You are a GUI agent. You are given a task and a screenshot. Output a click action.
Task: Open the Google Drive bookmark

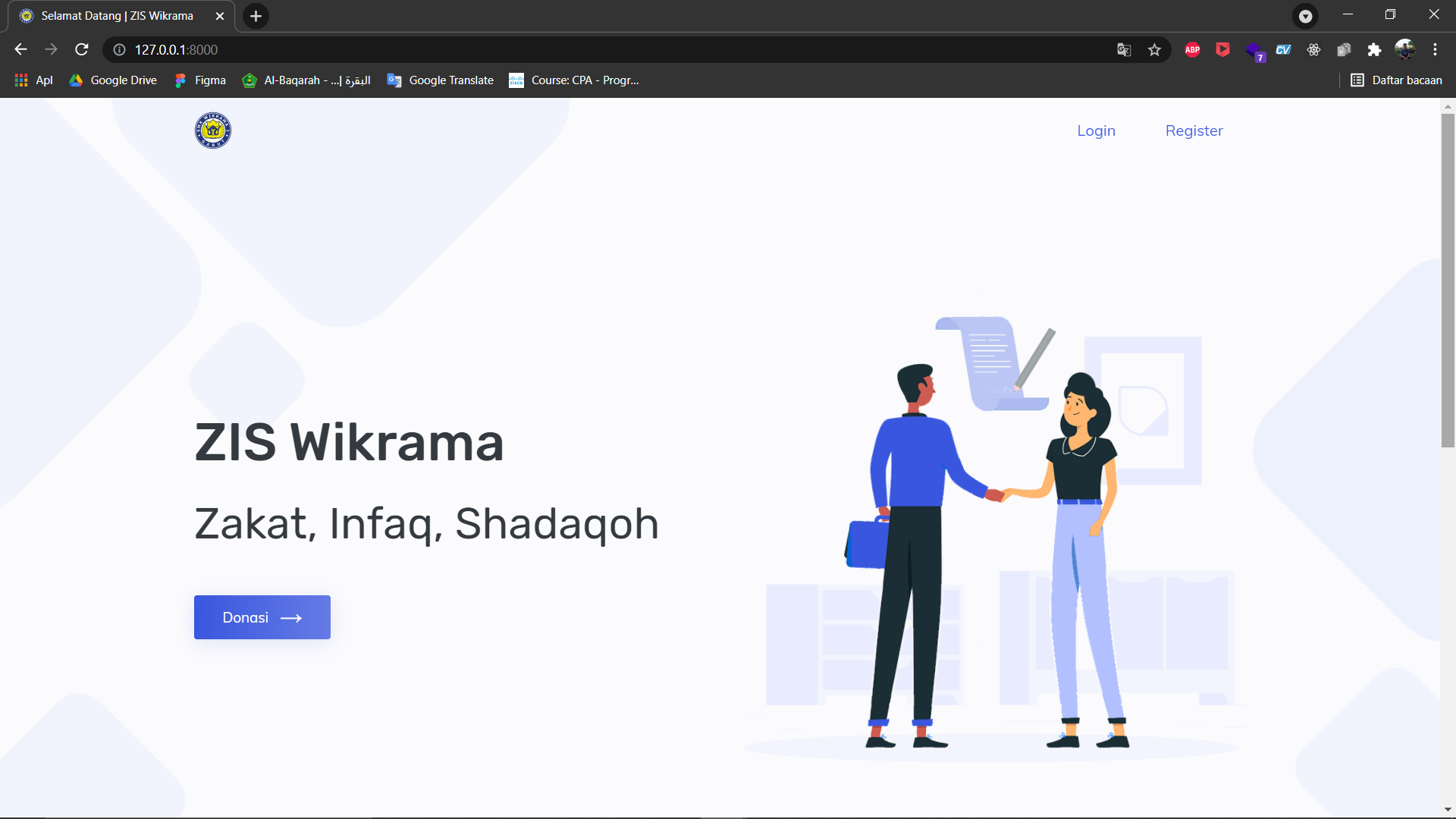pyautogui.click(x=113, y=80)
